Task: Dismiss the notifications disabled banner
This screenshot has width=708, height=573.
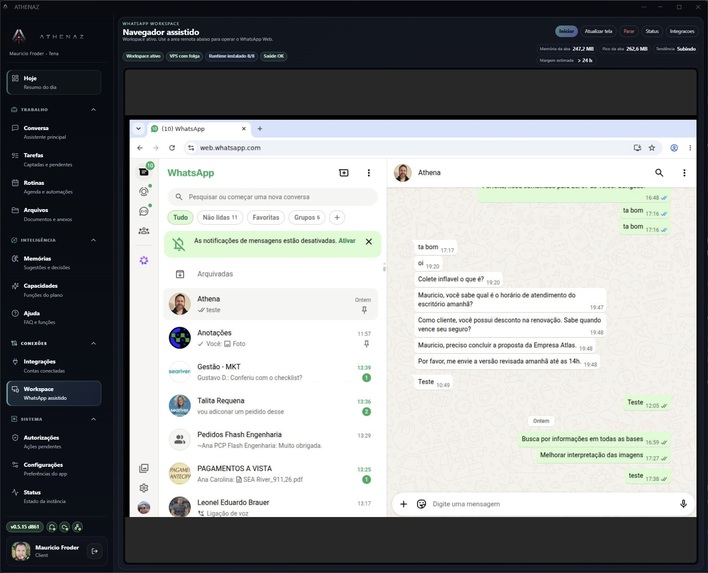Action: 368,242
